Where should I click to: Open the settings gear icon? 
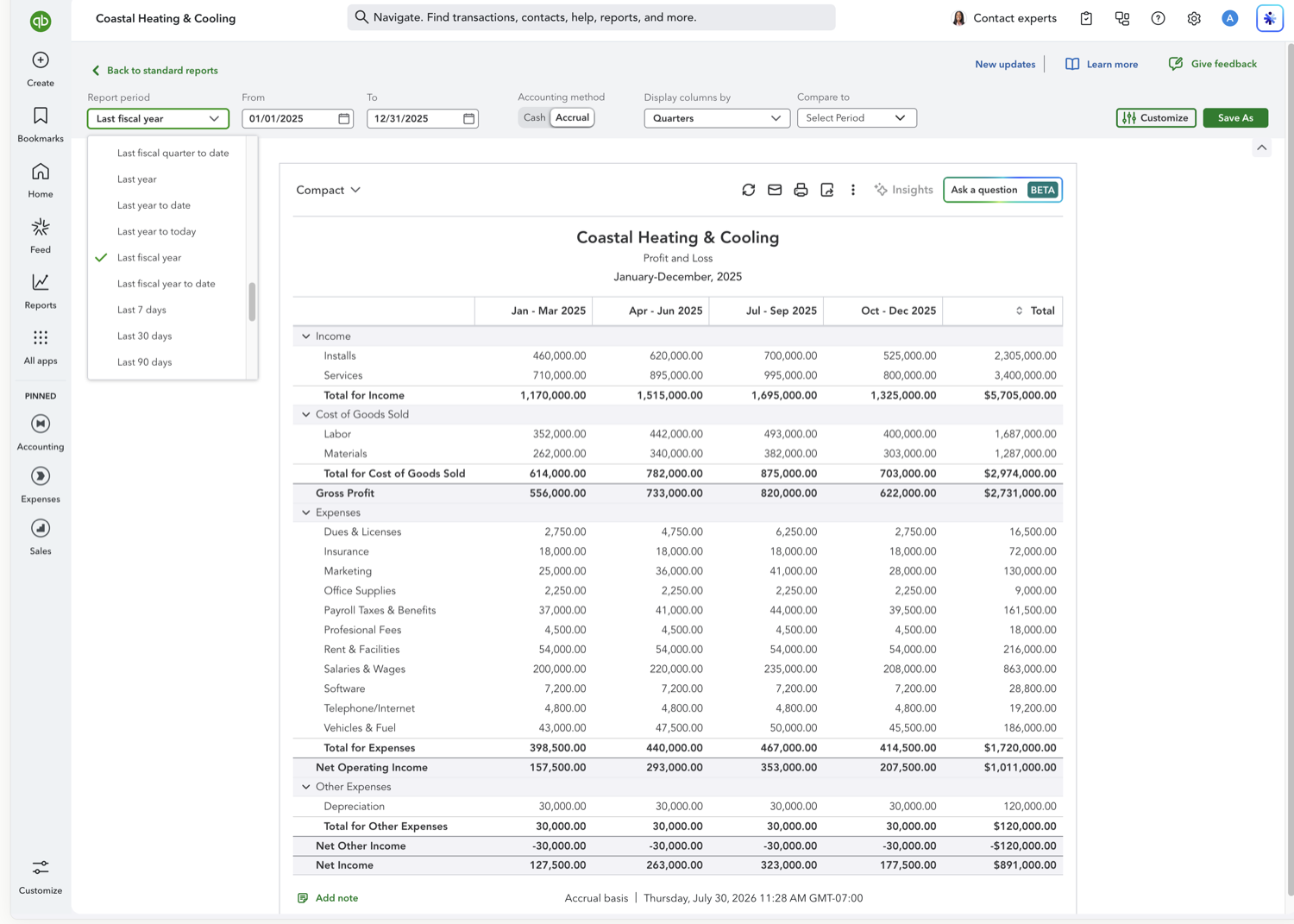[x=1194, y=18]
